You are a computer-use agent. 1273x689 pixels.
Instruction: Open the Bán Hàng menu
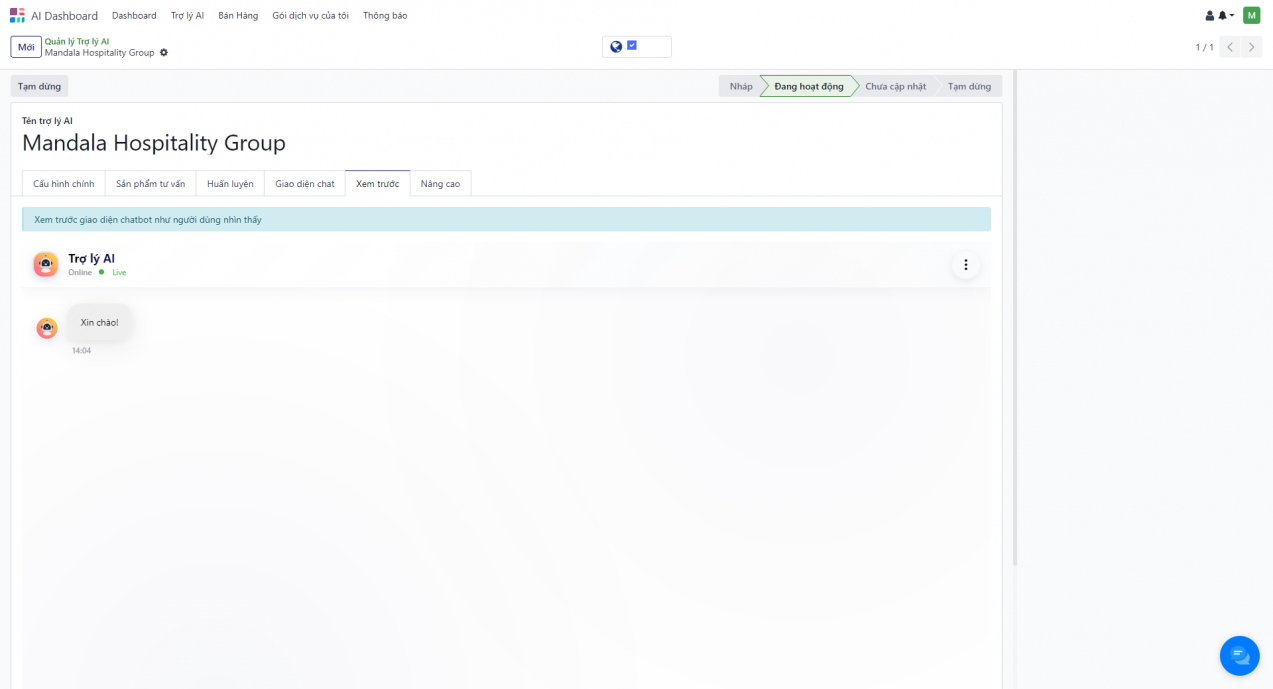pyautogui.click(x=238, y=16)
